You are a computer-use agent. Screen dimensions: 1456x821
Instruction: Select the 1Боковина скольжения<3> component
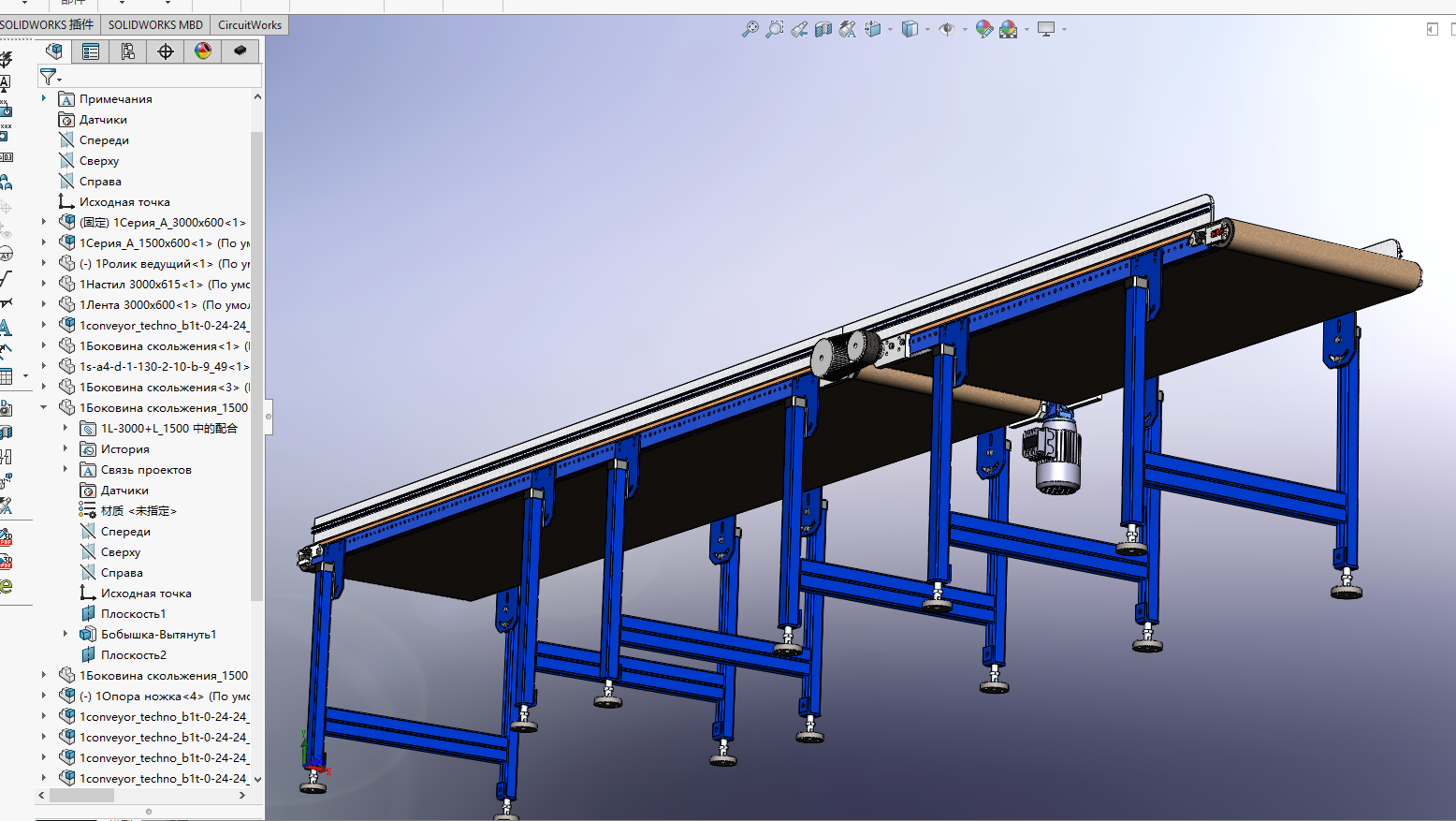(153, 387)
